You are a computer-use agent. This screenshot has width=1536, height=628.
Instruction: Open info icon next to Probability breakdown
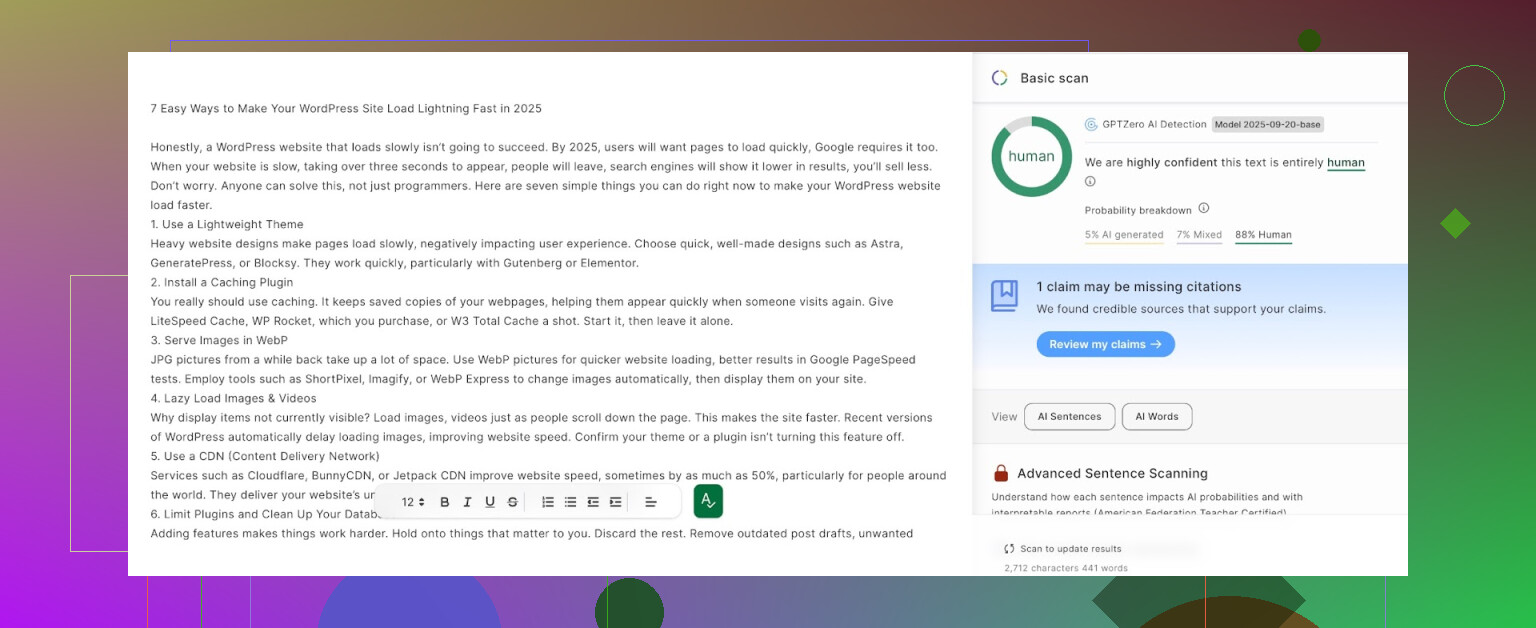1204,209
